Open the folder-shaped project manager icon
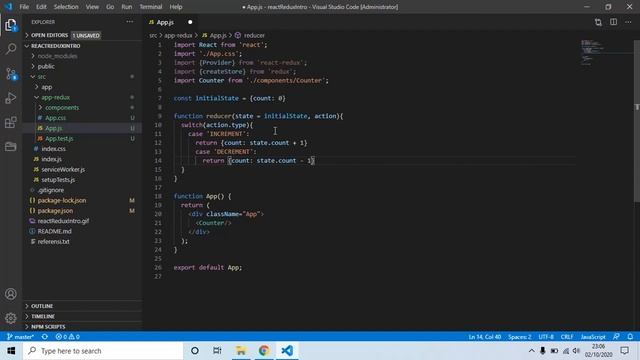The height and width of the screenshot is (360, 640). tap(11, 146)
